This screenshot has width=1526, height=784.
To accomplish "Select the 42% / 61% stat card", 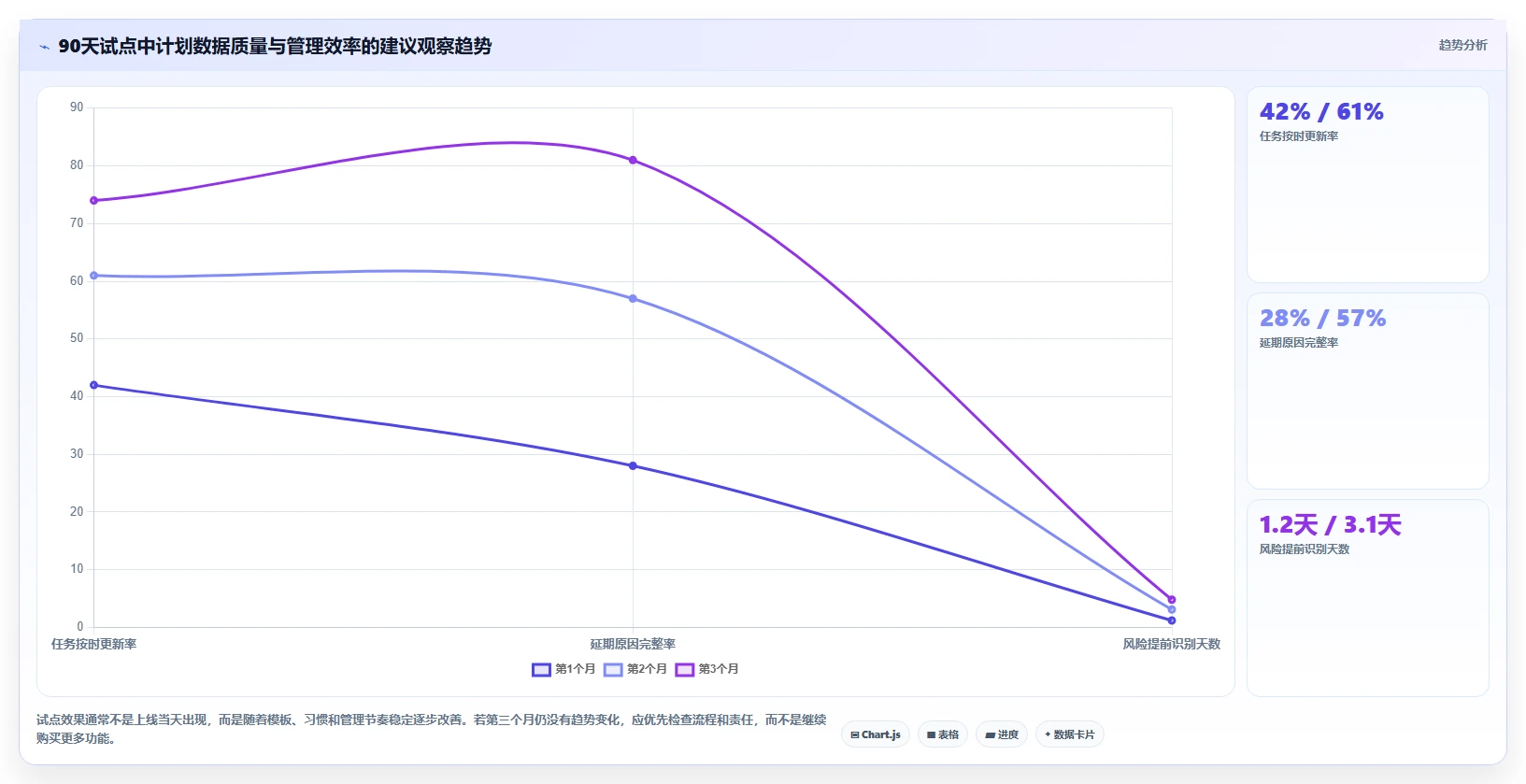I will [x=1368, y=185].
